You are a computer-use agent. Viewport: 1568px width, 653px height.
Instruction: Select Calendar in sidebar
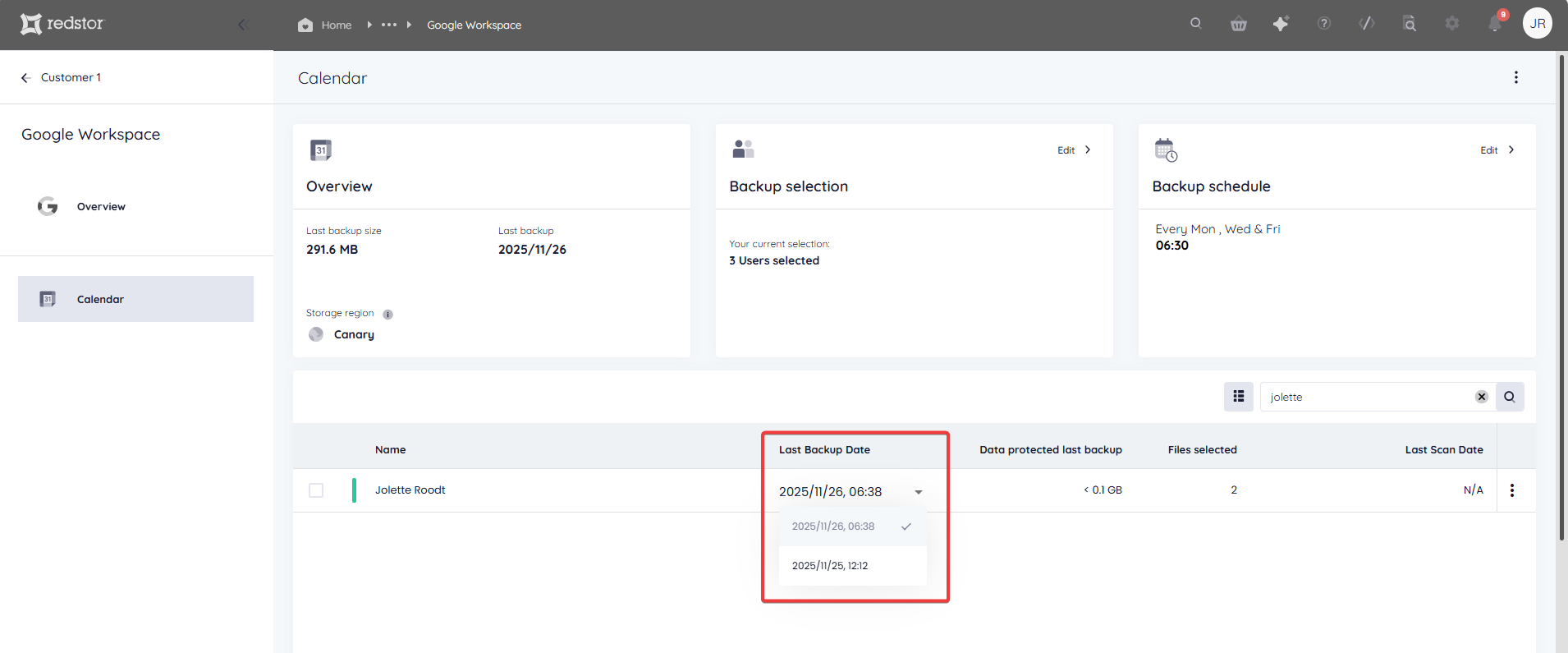coord(135,299)
